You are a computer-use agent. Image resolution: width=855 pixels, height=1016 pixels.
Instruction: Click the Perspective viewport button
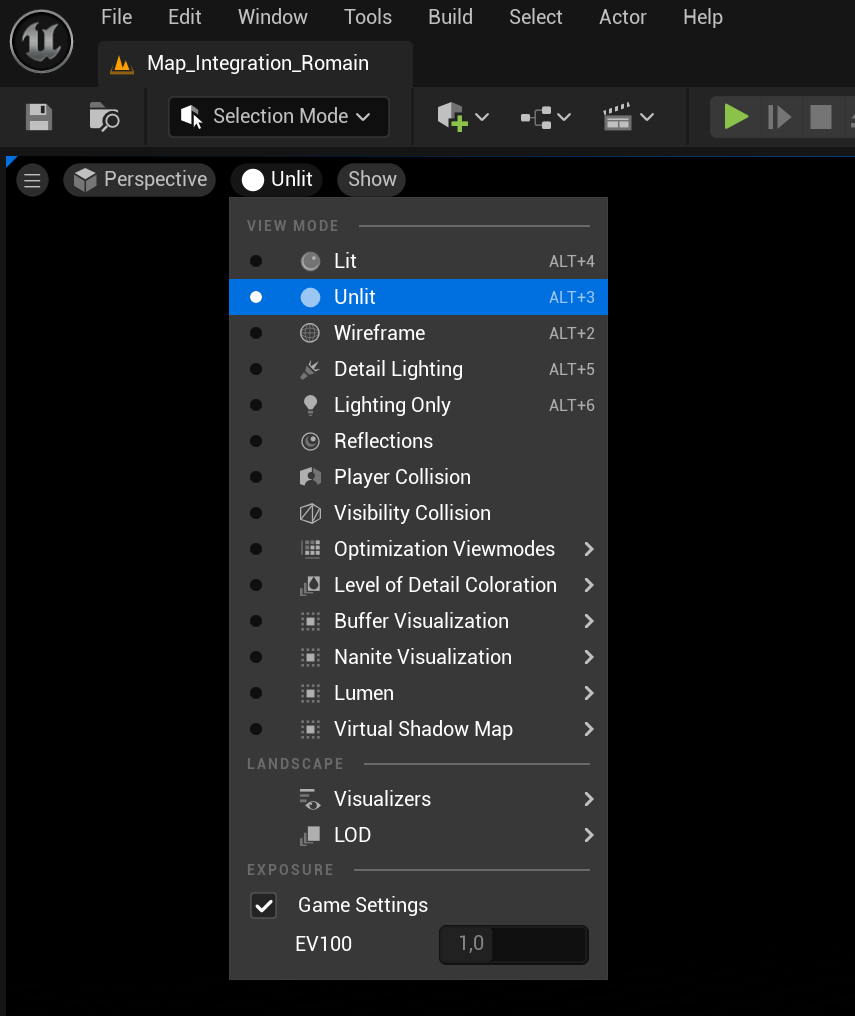pyautogui.click(x=139, y=179)
